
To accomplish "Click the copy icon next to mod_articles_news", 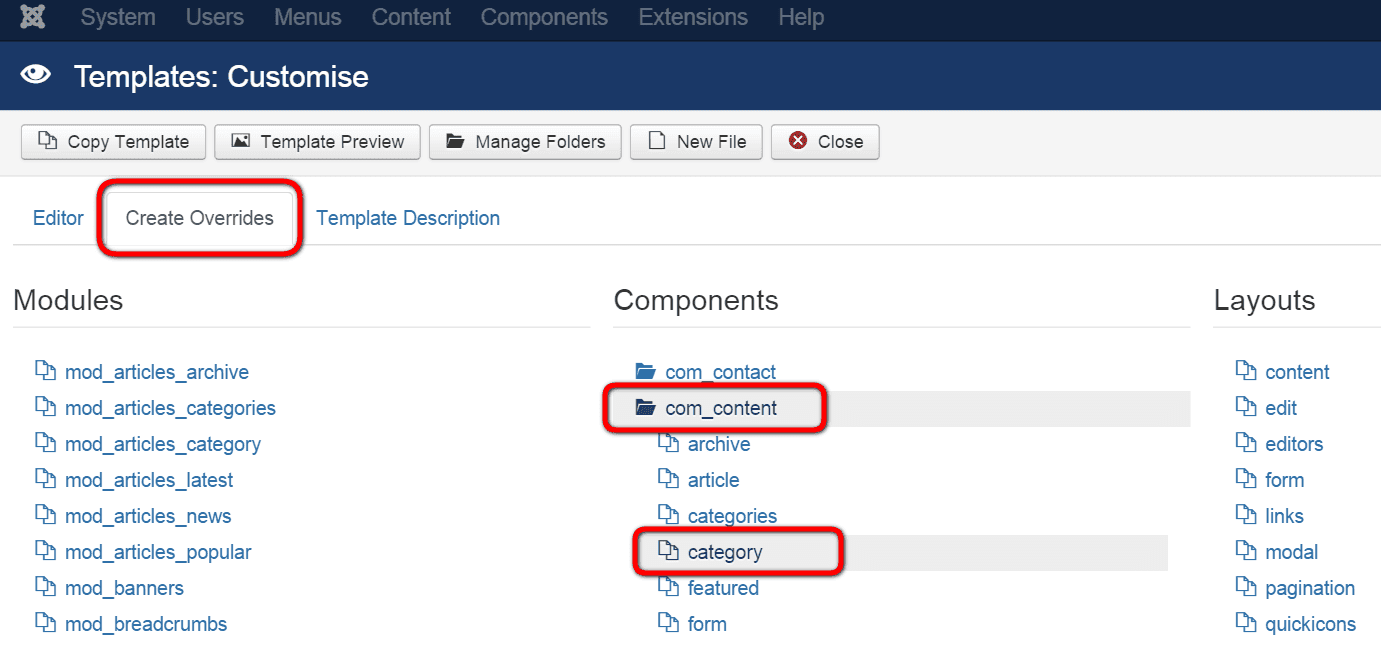I will click(x=45, y=515).
